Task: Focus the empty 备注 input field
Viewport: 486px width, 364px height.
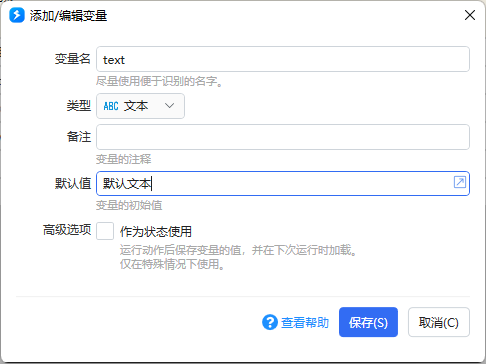Action: pyautogui.click(x=283, y=137)
